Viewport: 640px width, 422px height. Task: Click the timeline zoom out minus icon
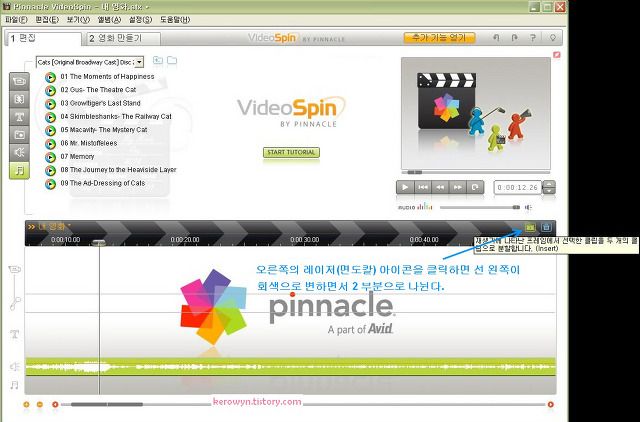(x=40, y=404)
